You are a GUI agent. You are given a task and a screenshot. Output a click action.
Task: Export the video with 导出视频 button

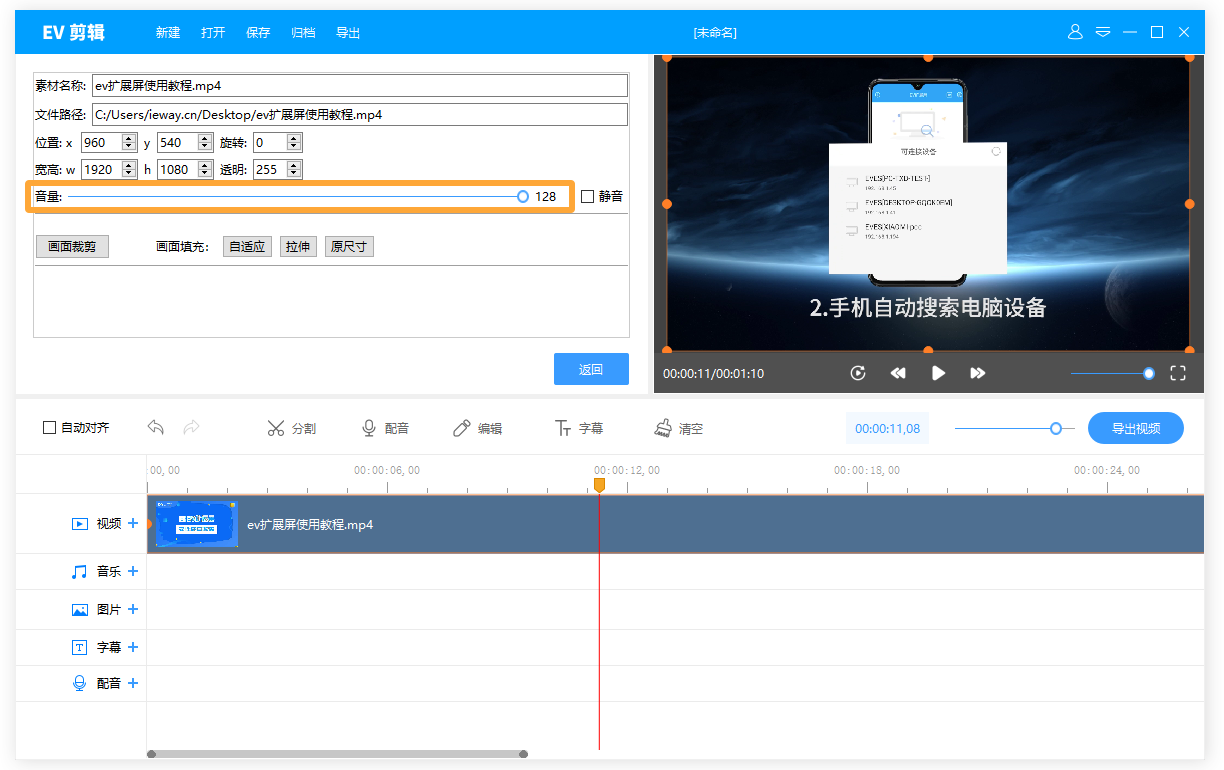pos(1135,427)
